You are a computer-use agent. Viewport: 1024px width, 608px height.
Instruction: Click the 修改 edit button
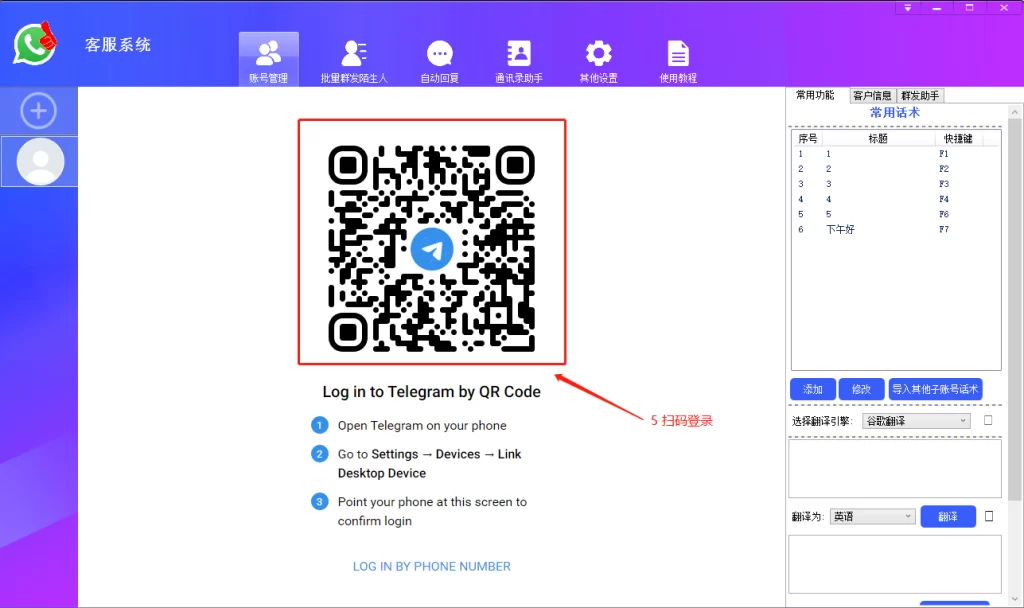tap(861, 389)
